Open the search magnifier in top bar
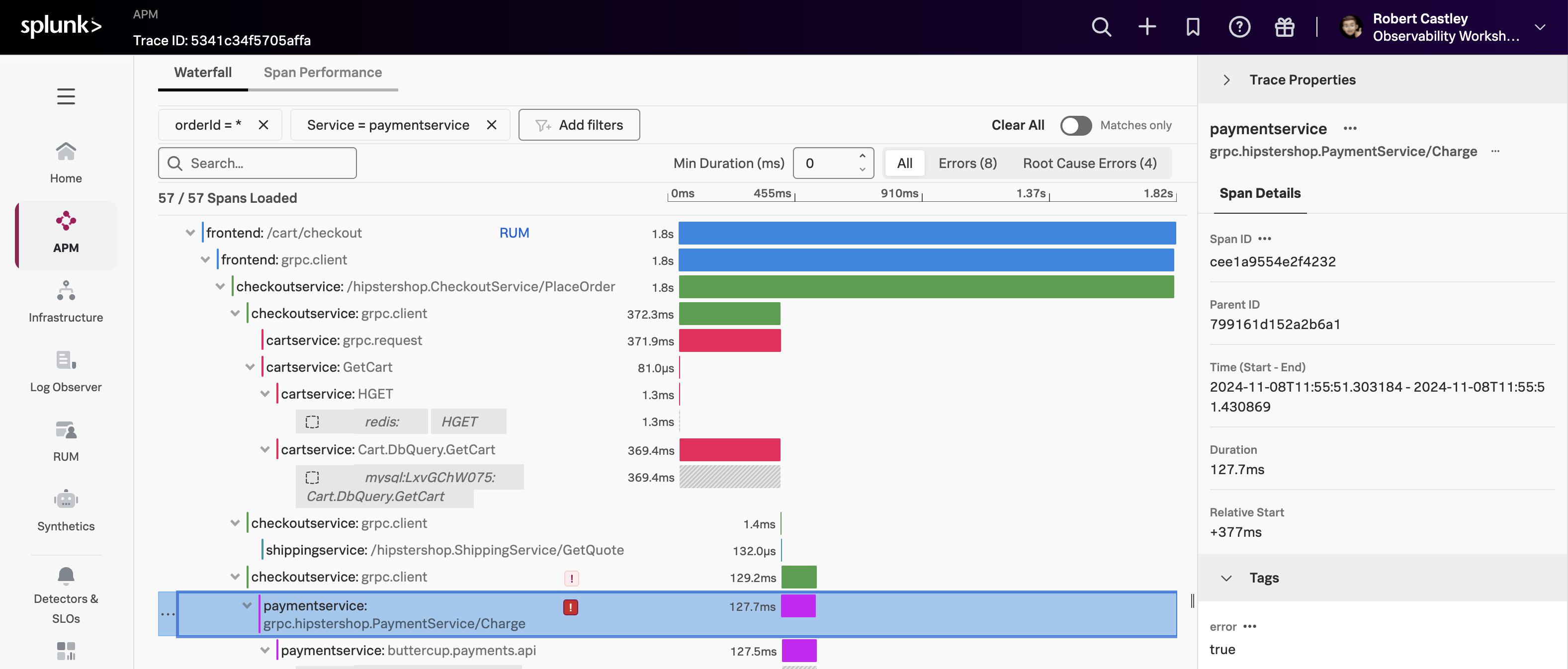1568x669 pixels. (1101, 27)
